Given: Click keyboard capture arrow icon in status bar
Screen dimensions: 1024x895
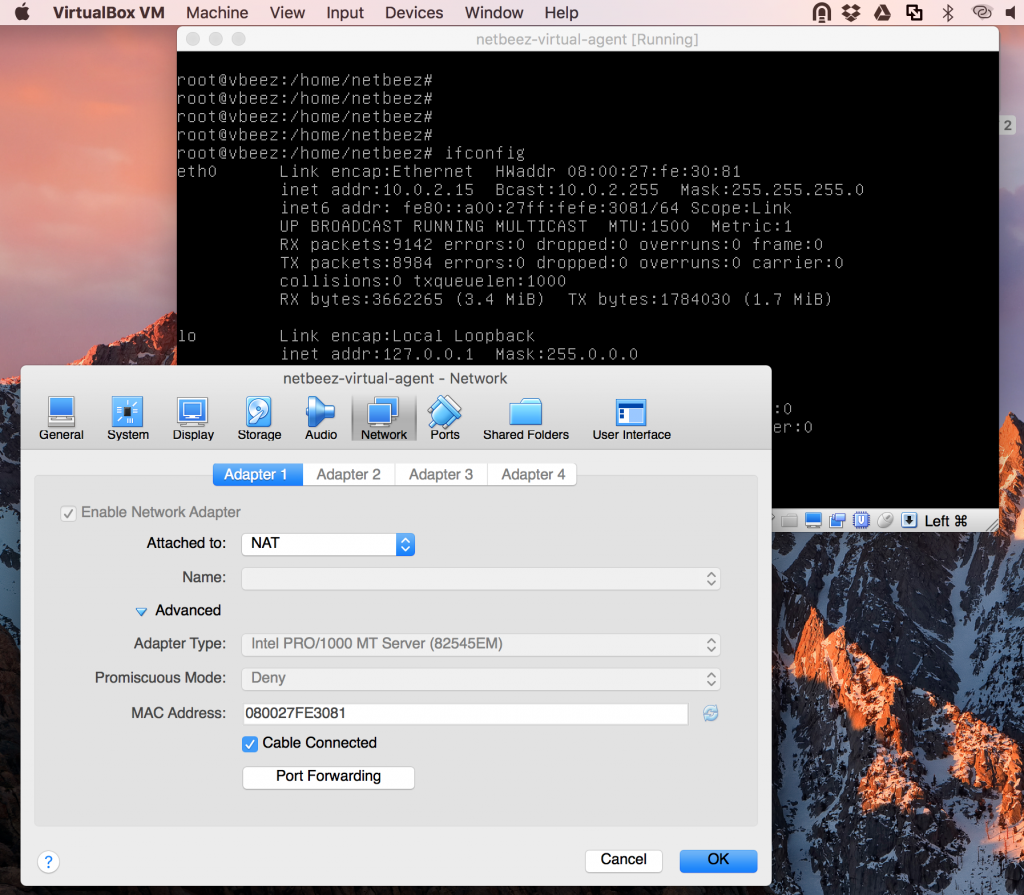Looking at the screenshot, I should point(908,521).
